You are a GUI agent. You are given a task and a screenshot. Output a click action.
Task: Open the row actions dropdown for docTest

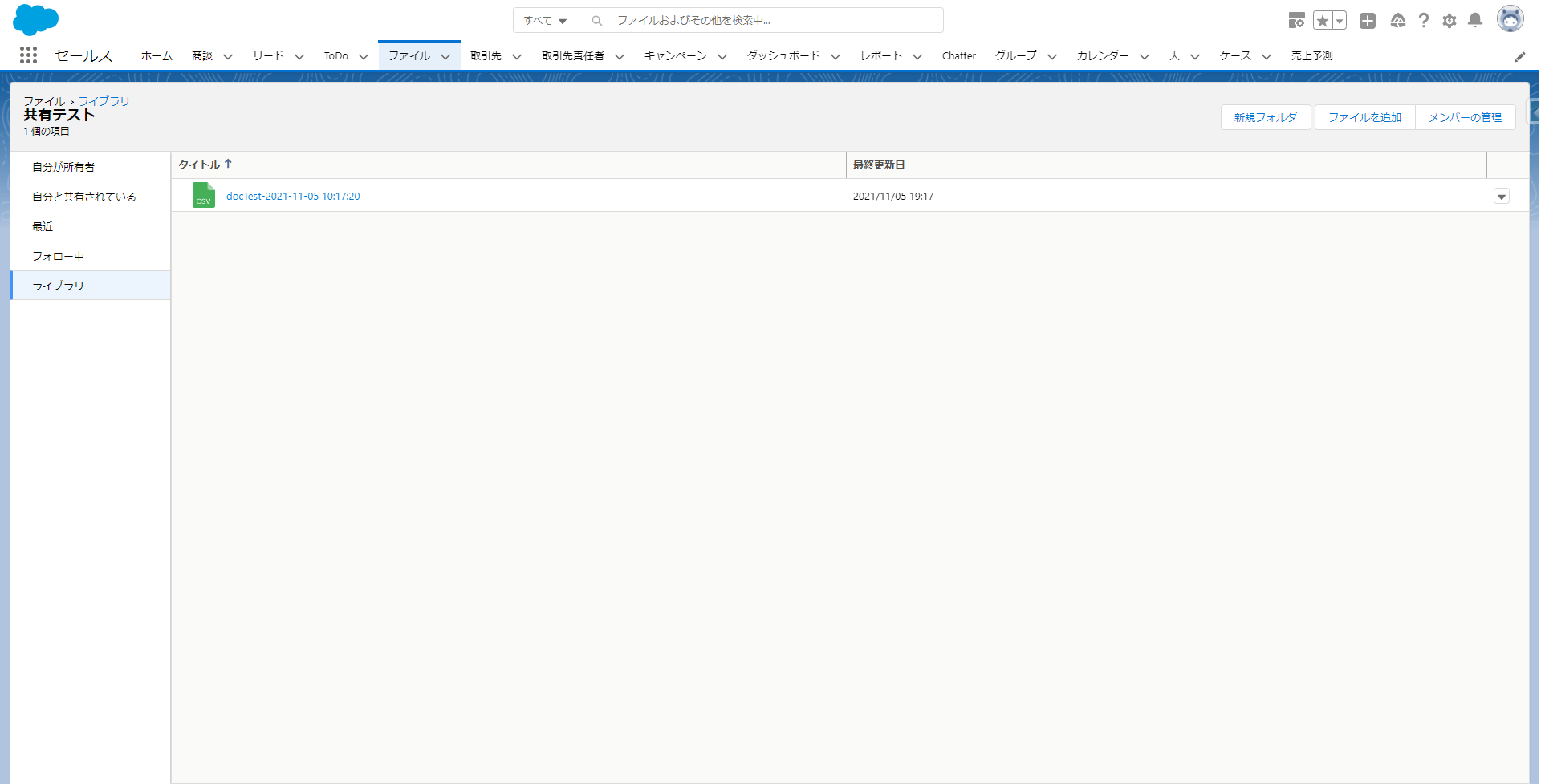tap(1502, 196)
